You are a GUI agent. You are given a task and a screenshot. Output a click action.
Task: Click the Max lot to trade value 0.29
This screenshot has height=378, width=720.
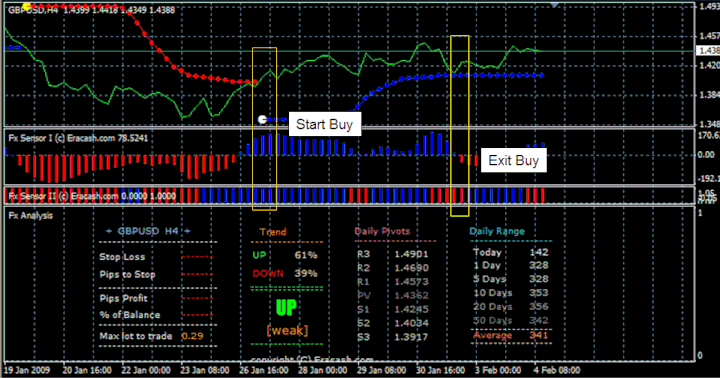(x=192, y=336)
